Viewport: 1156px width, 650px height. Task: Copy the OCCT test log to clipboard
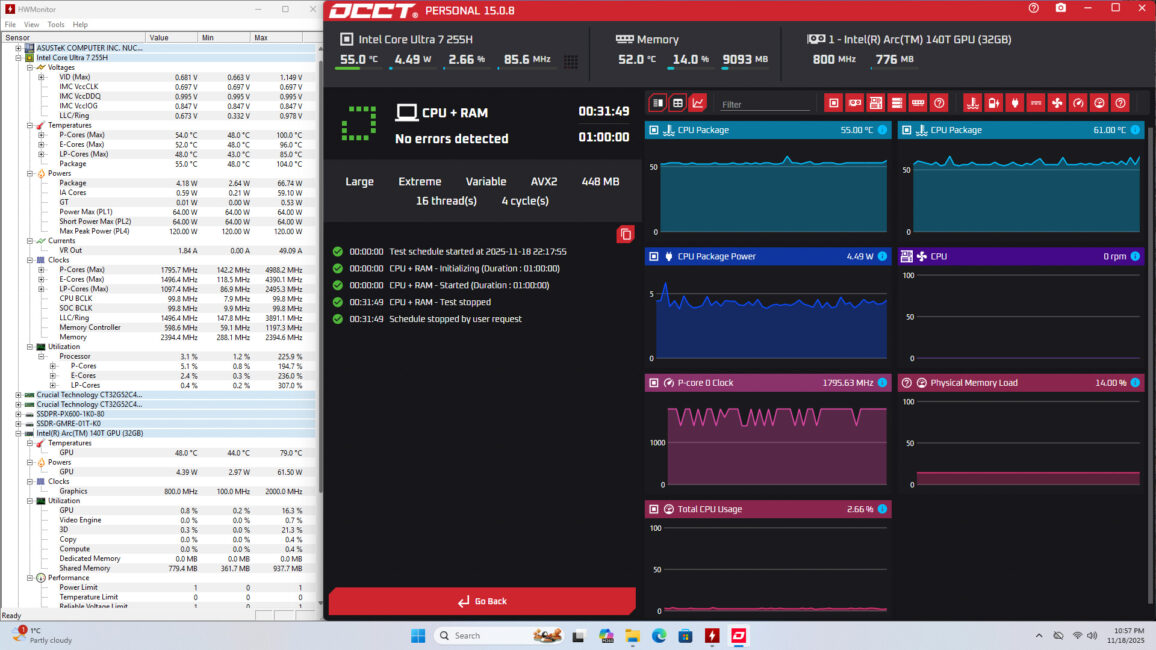pos(625,234)
